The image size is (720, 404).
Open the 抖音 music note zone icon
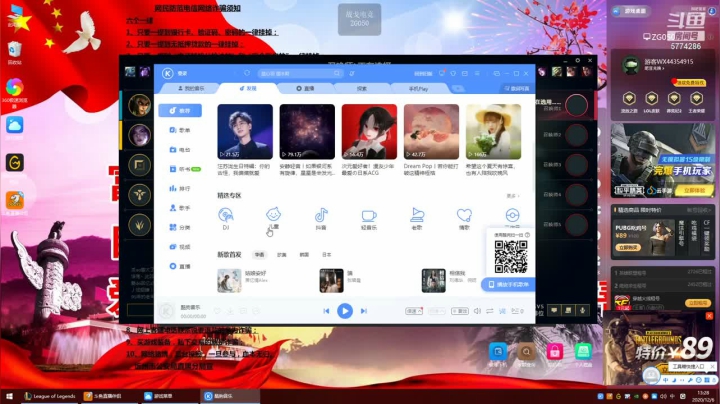click(x=321, y=215)
